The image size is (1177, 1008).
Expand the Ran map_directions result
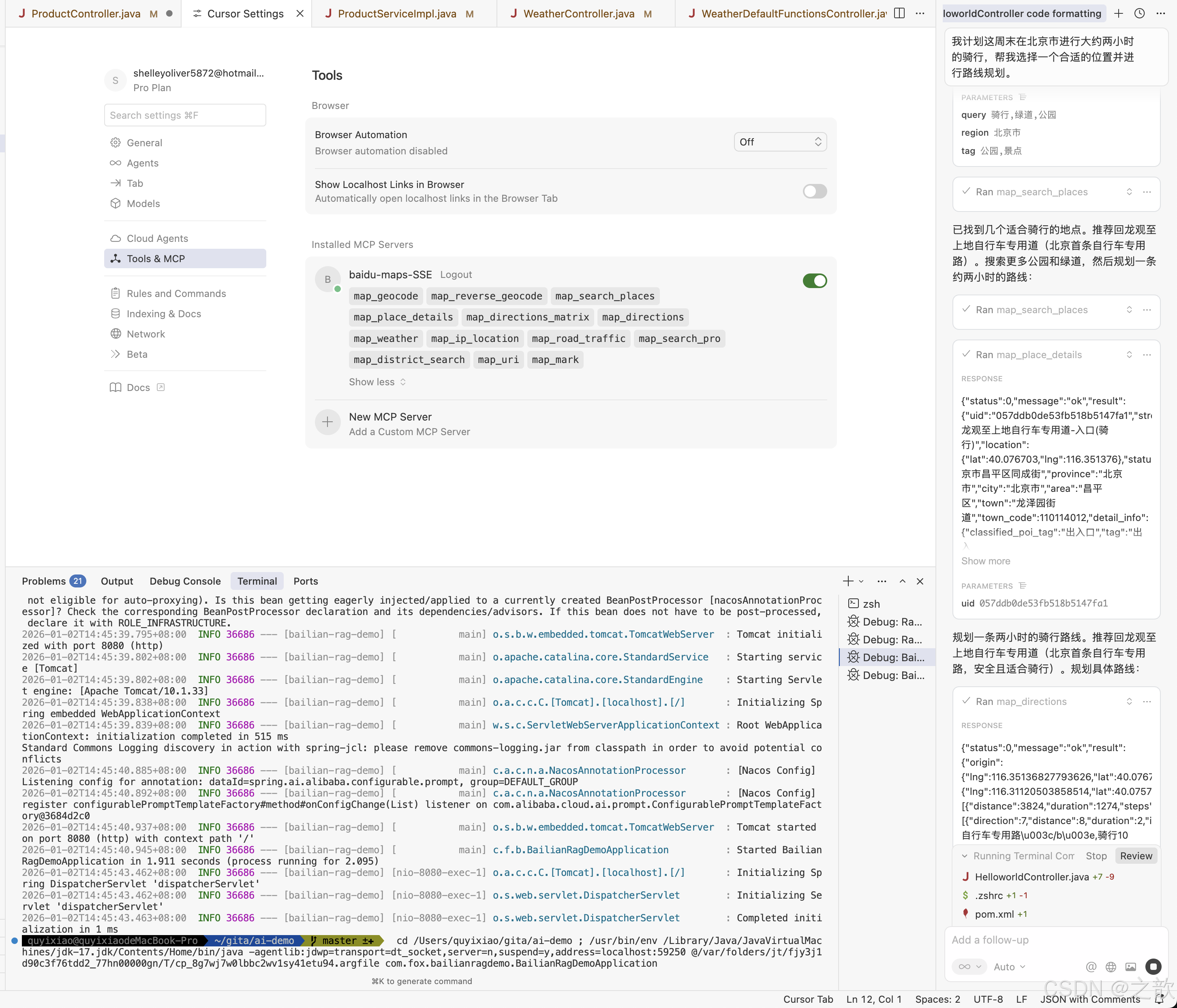[x=1129, y=701]
